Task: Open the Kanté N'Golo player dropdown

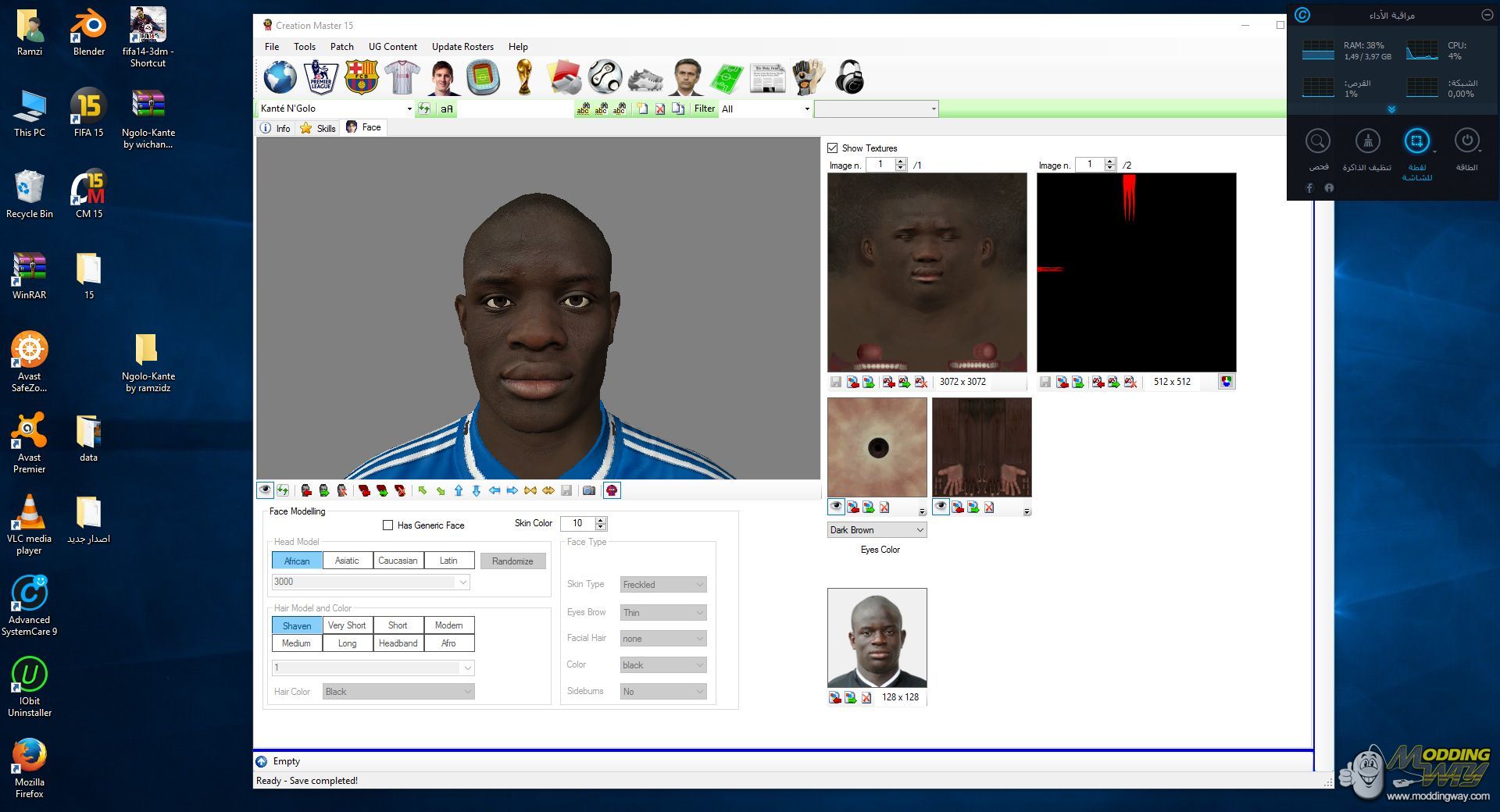Action: coord(409,109)
